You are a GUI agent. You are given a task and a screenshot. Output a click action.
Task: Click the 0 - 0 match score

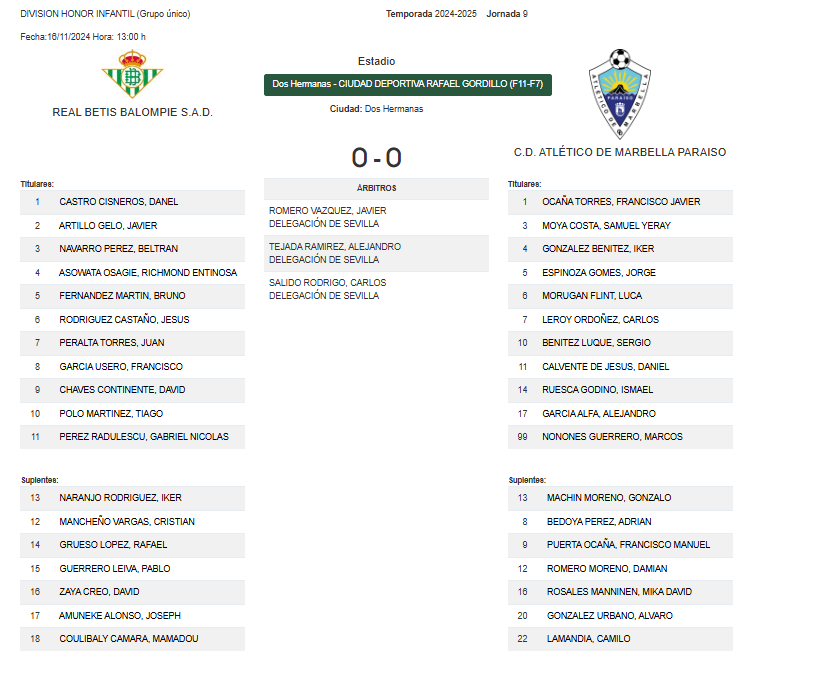[376, 158]
